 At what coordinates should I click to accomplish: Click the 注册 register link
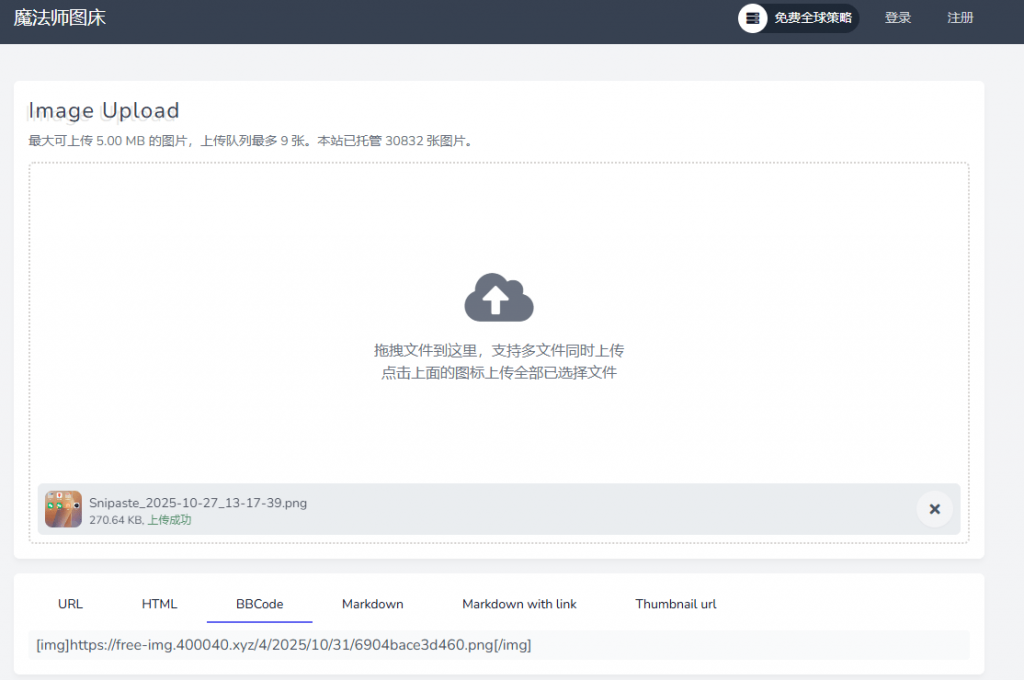960,18
